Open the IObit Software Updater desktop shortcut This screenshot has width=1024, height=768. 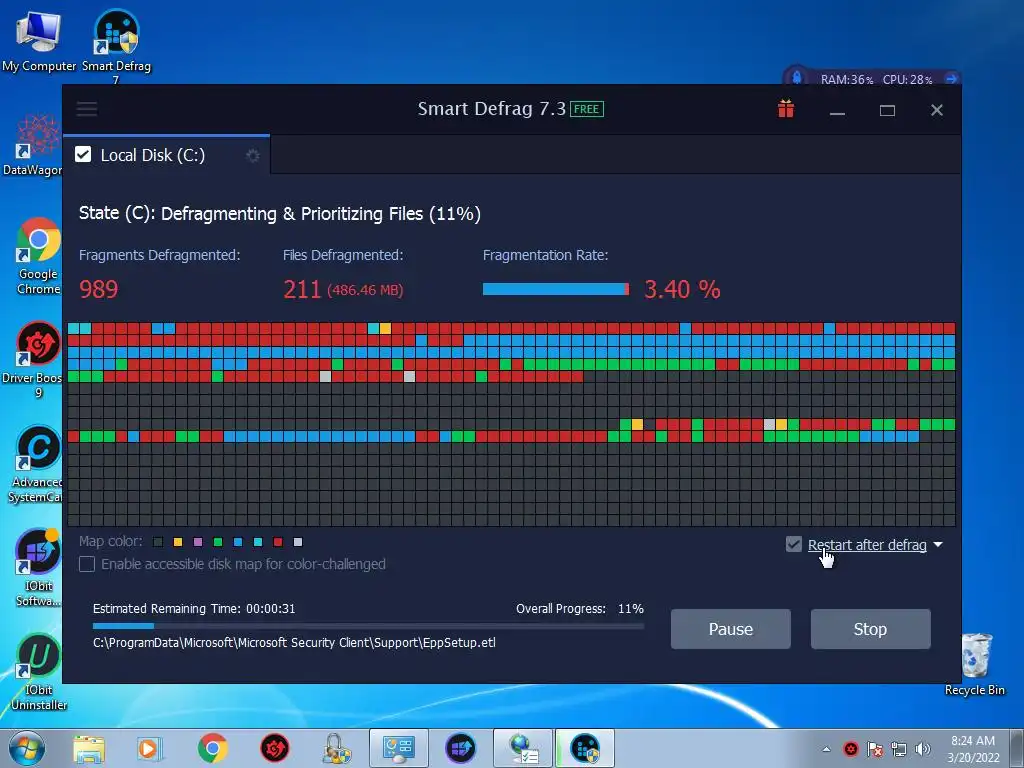tap(38, 568)
